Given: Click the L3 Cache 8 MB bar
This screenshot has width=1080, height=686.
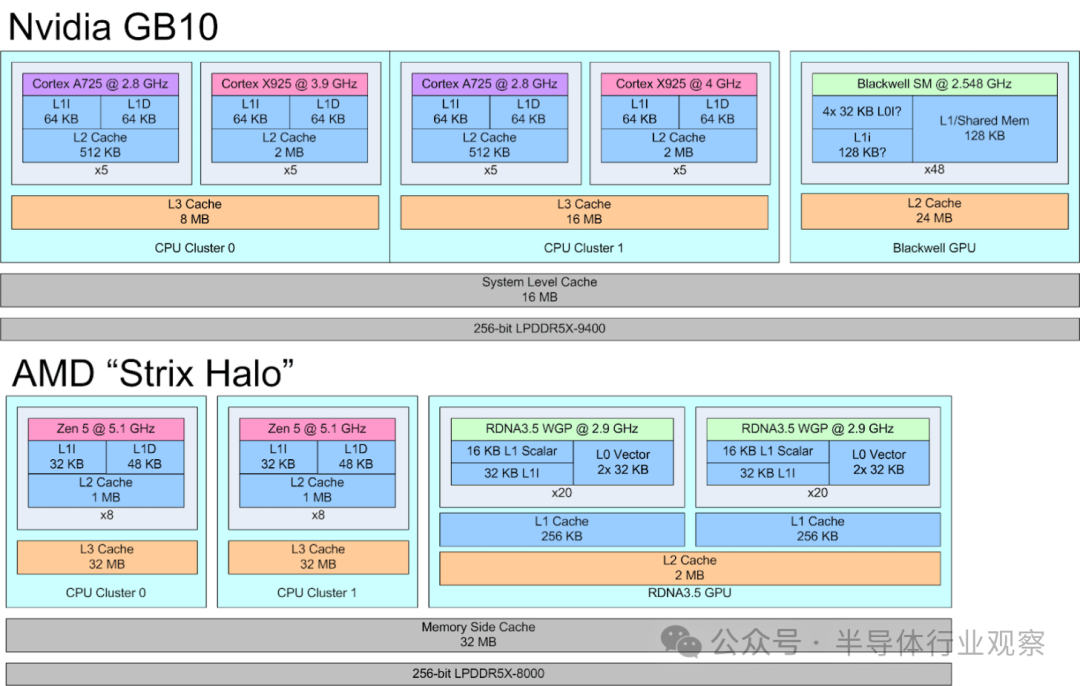Looking at the screenshot, I should (x=194, y=211).
